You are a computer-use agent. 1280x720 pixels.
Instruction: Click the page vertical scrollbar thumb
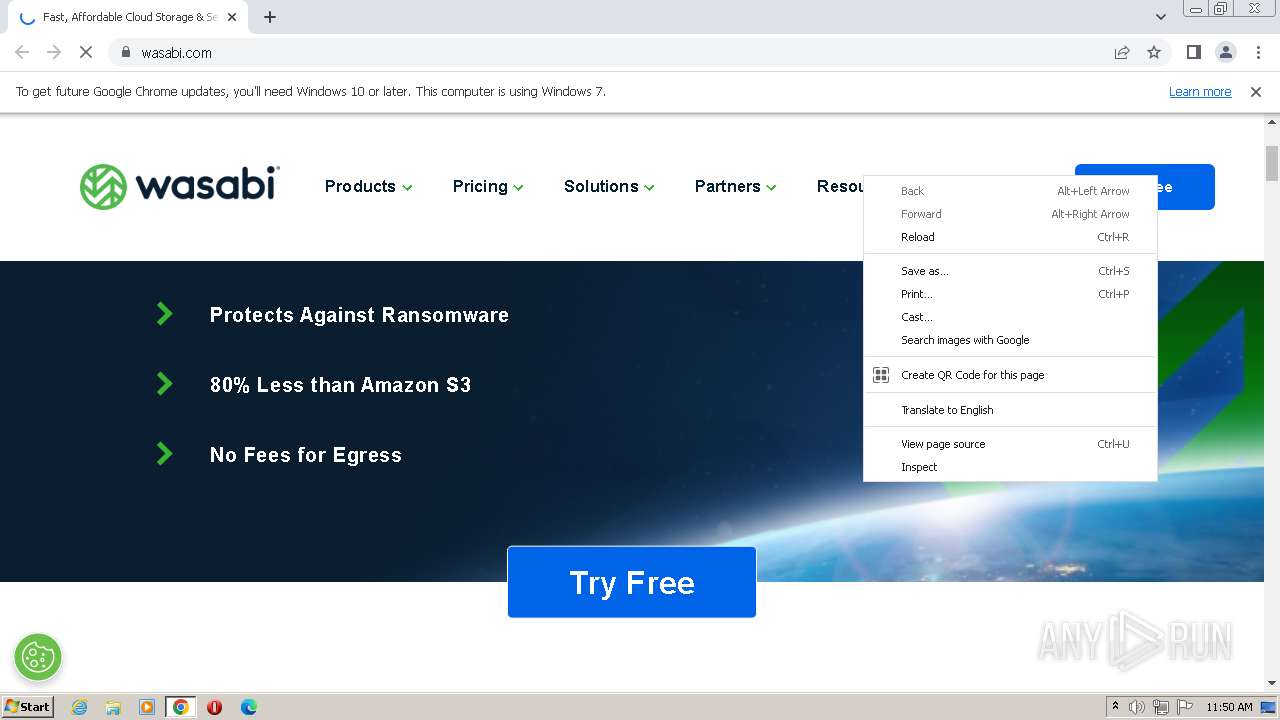coord(1271,163)
